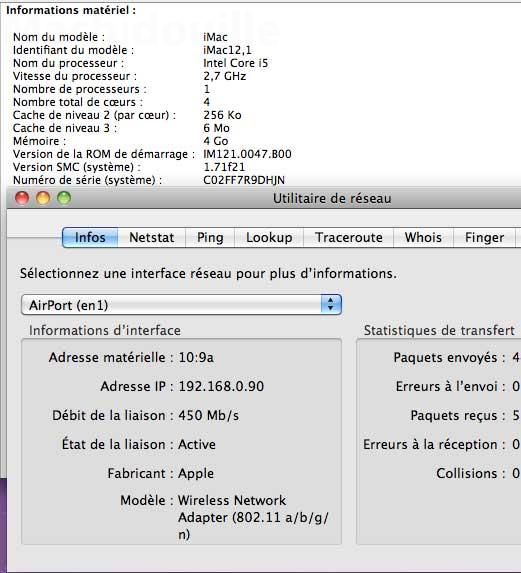This screenshot has width=521, height=573.
Task: Minimize the Utilitaire de réseau window
Action: (x=43, y=198)
